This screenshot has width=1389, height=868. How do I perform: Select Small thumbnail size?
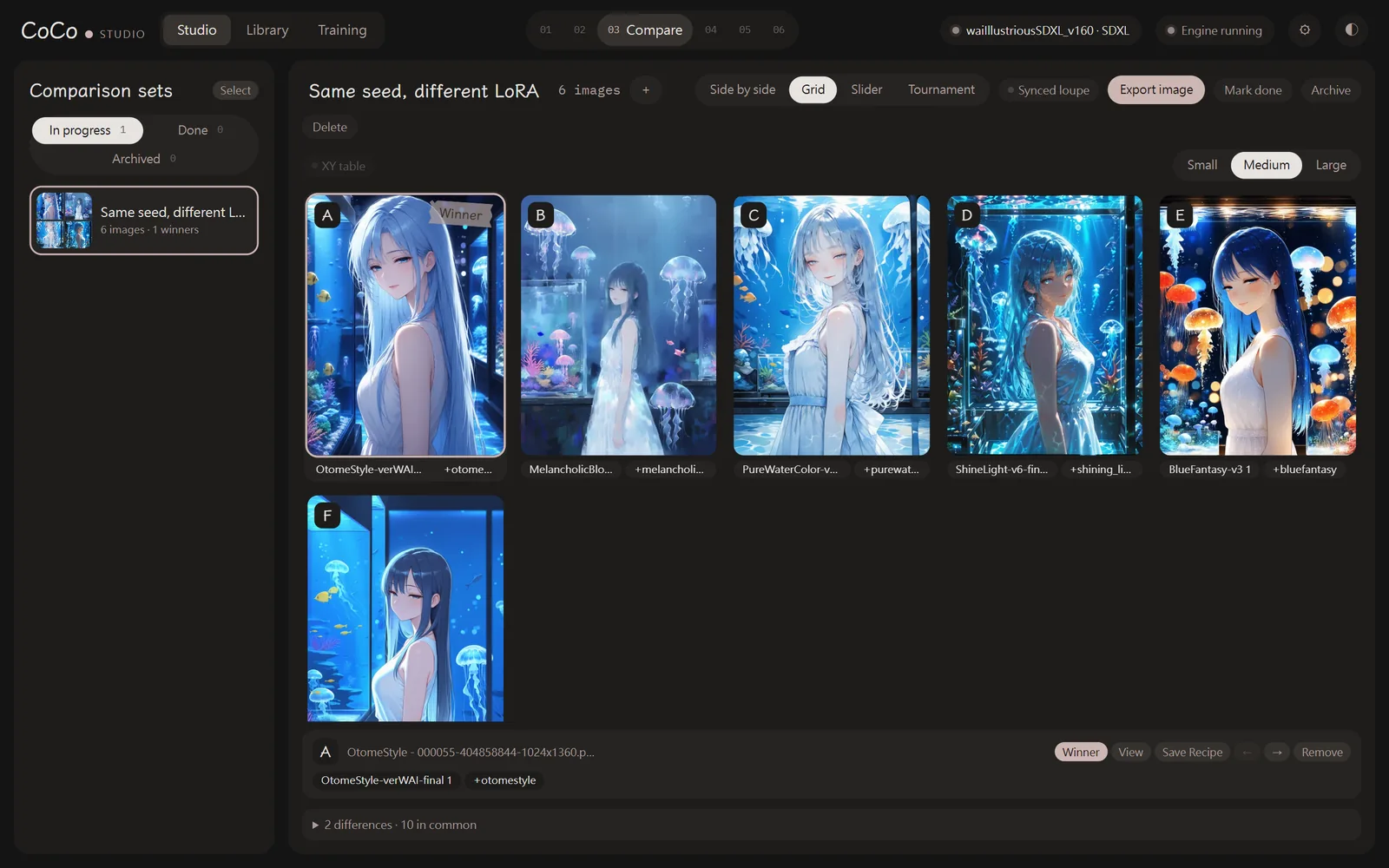point(1202,165)
